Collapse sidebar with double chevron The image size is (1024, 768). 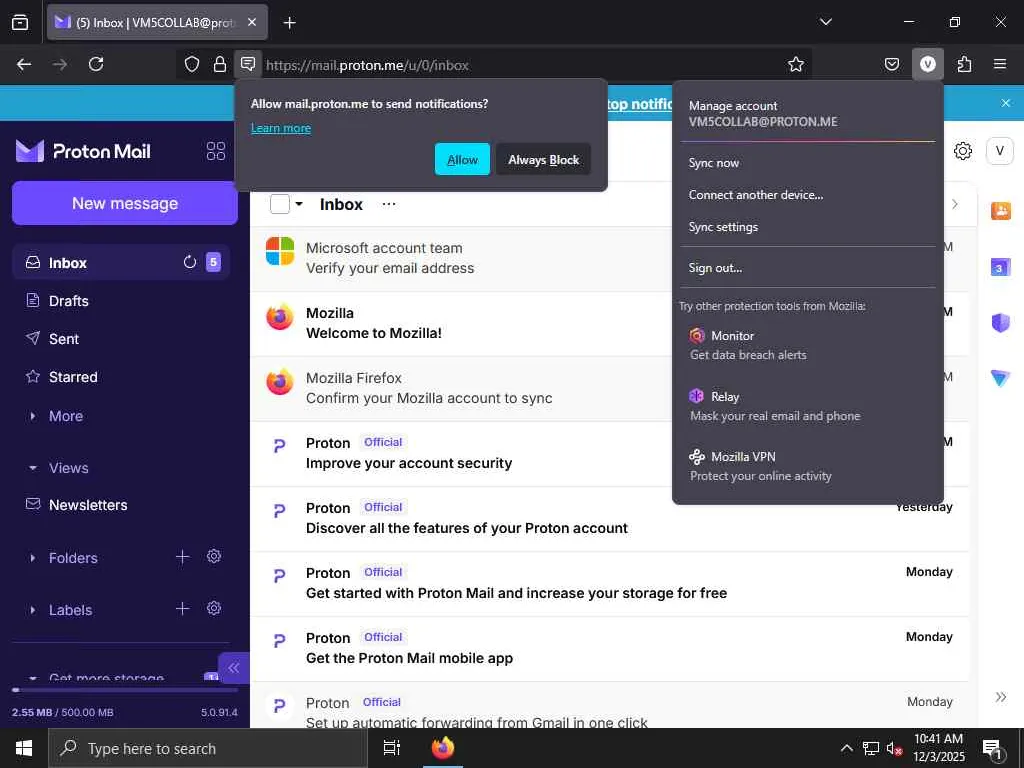tap(234, 667)
